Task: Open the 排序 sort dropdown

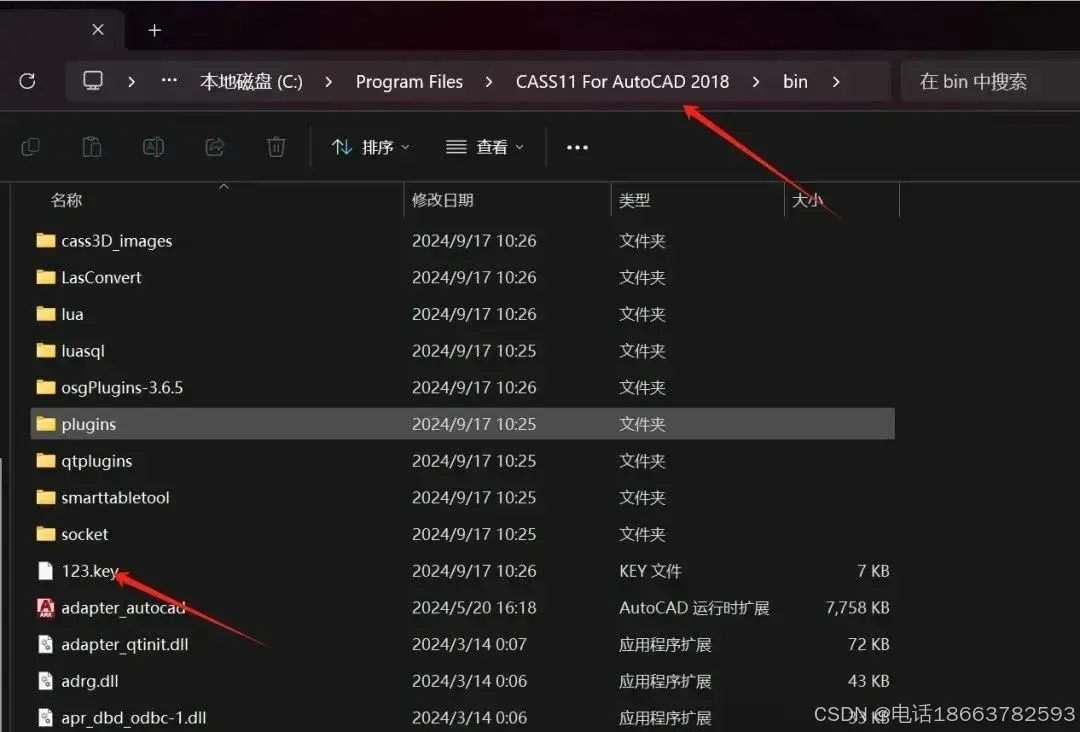Action: point(371,147)
